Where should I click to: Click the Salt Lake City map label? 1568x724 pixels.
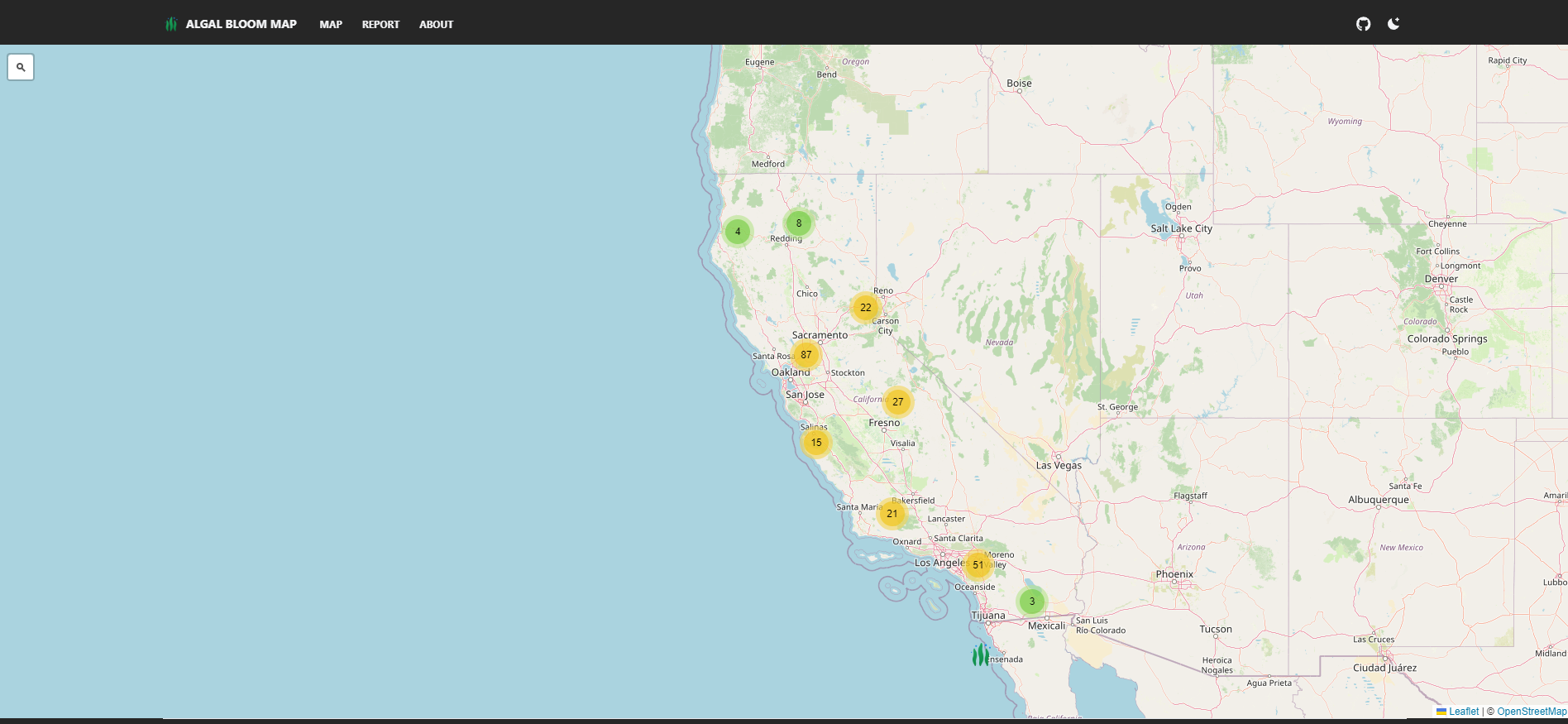(x=1181, y=228)
